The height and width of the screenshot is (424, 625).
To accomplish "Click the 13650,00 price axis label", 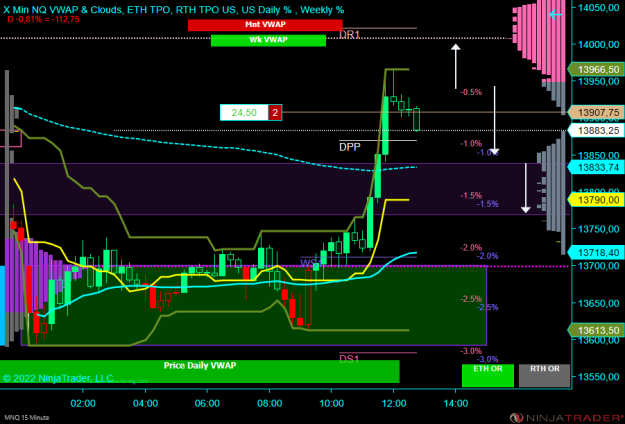I will pos(598,303).
